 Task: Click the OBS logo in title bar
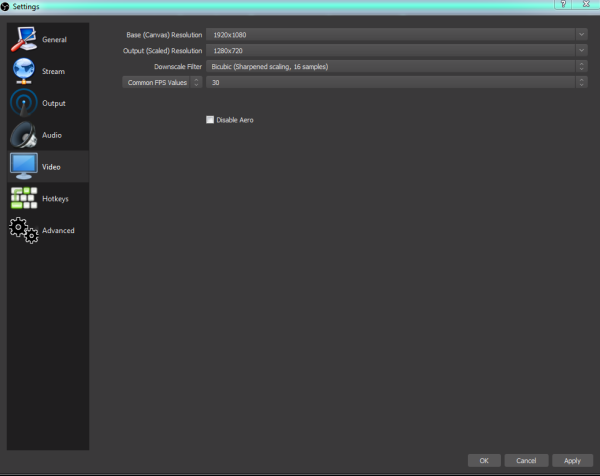coord(5,7)
